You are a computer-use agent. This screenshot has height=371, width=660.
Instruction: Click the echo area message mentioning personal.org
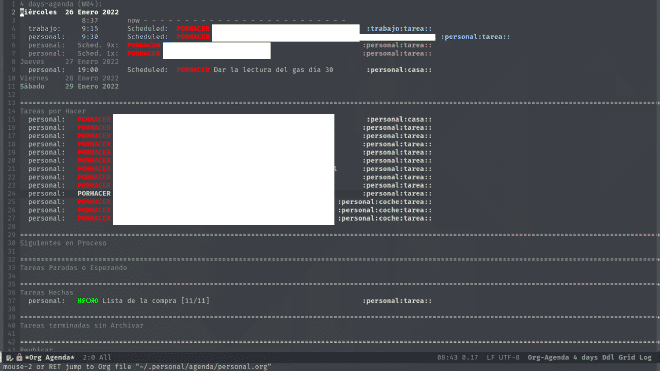[x=137, y=367]
